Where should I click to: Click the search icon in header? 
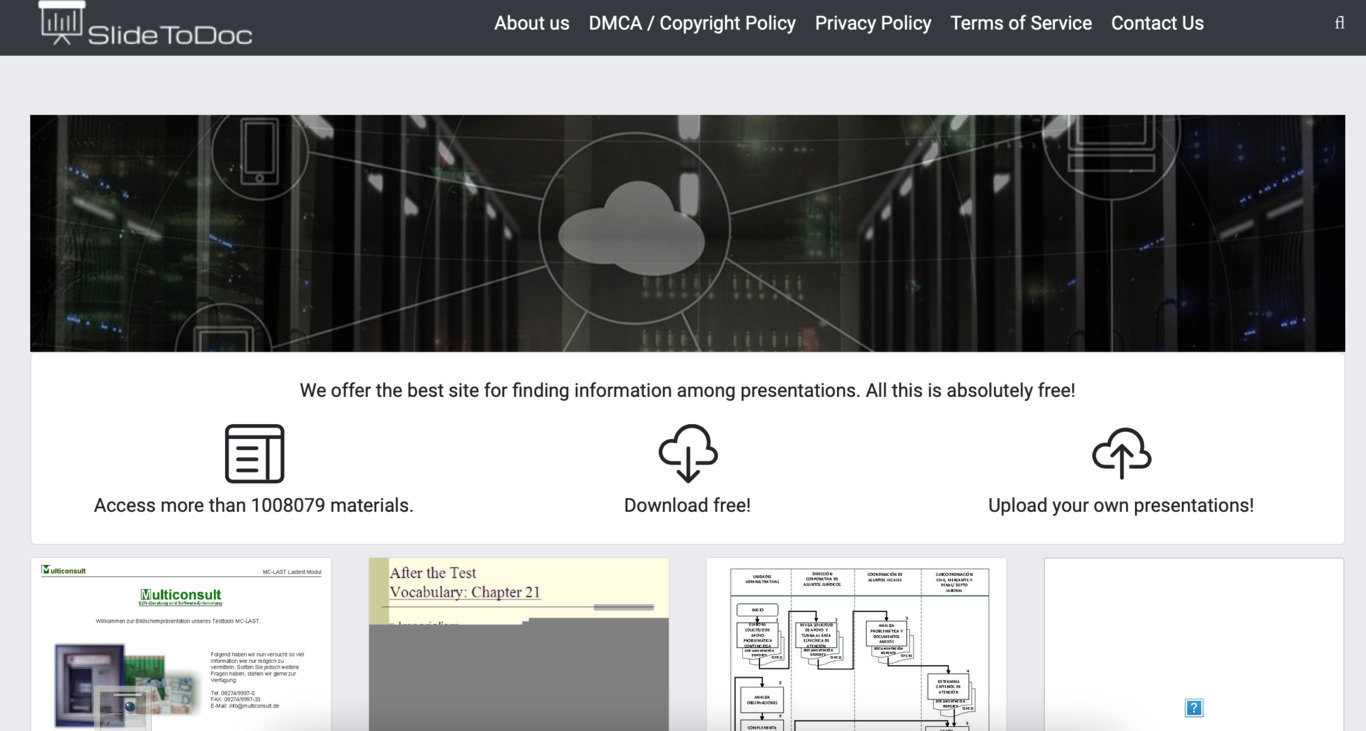(1340, 23)
